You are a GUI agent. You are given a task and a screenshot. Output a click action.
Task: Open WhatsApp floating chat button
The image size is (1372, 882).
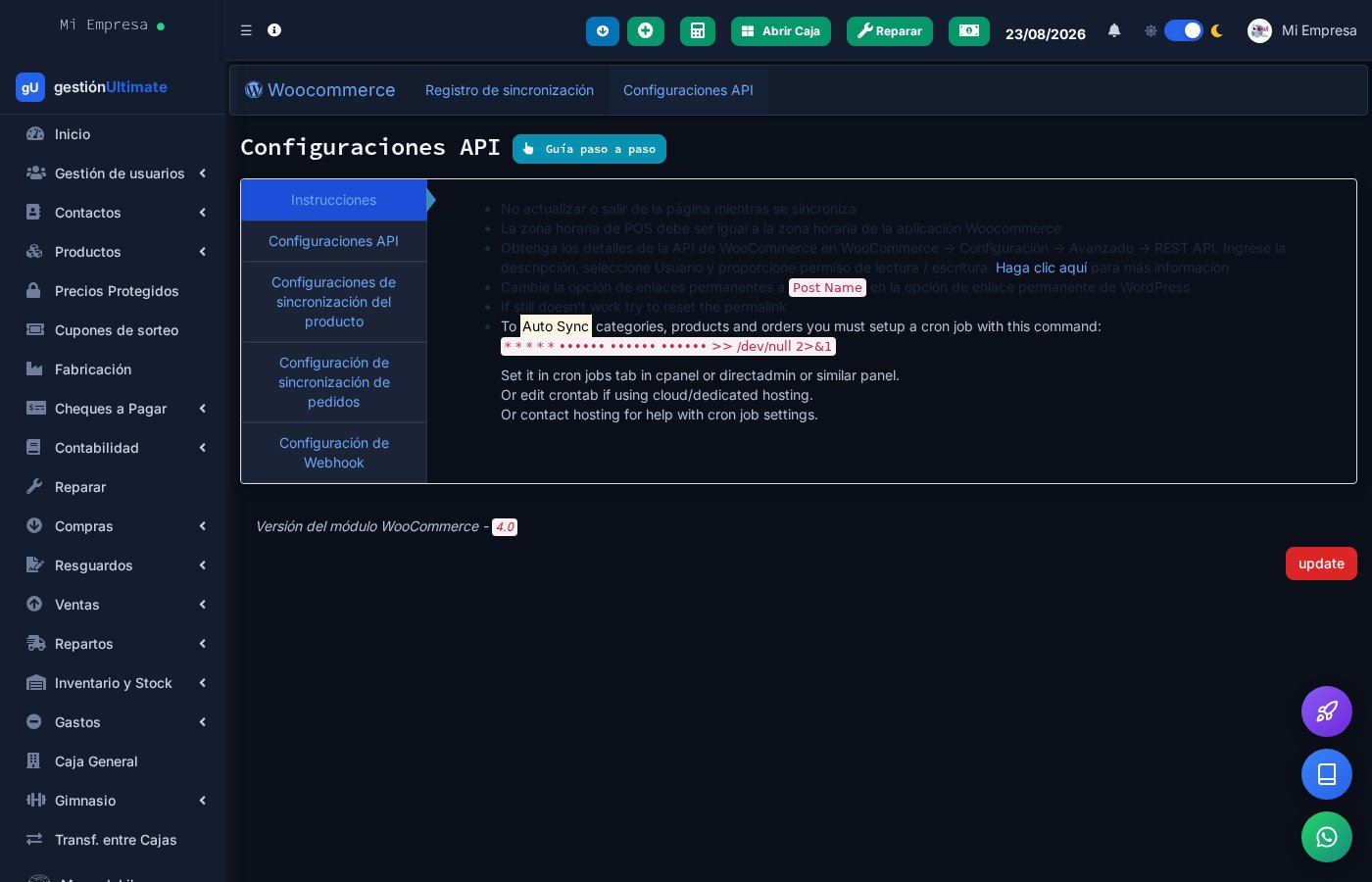(x=1327, y=837)
